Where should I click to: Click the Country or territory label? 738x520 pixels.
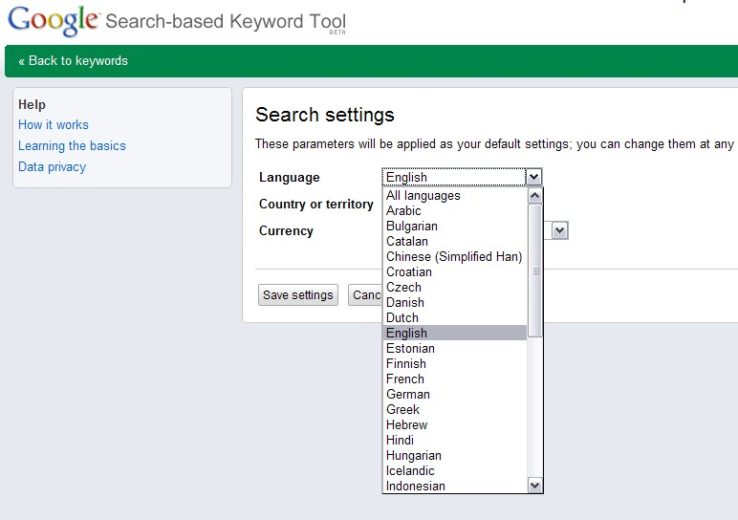316,204
